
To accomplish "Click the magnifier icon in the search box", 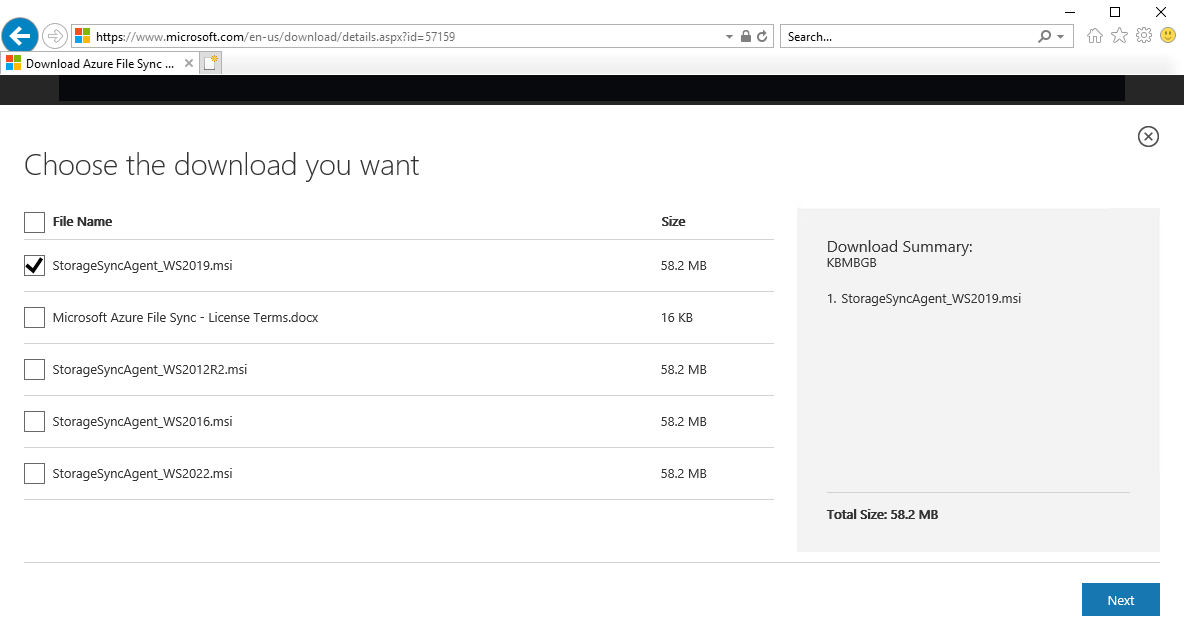I will pyautogui.click(x=1046, y=36).
